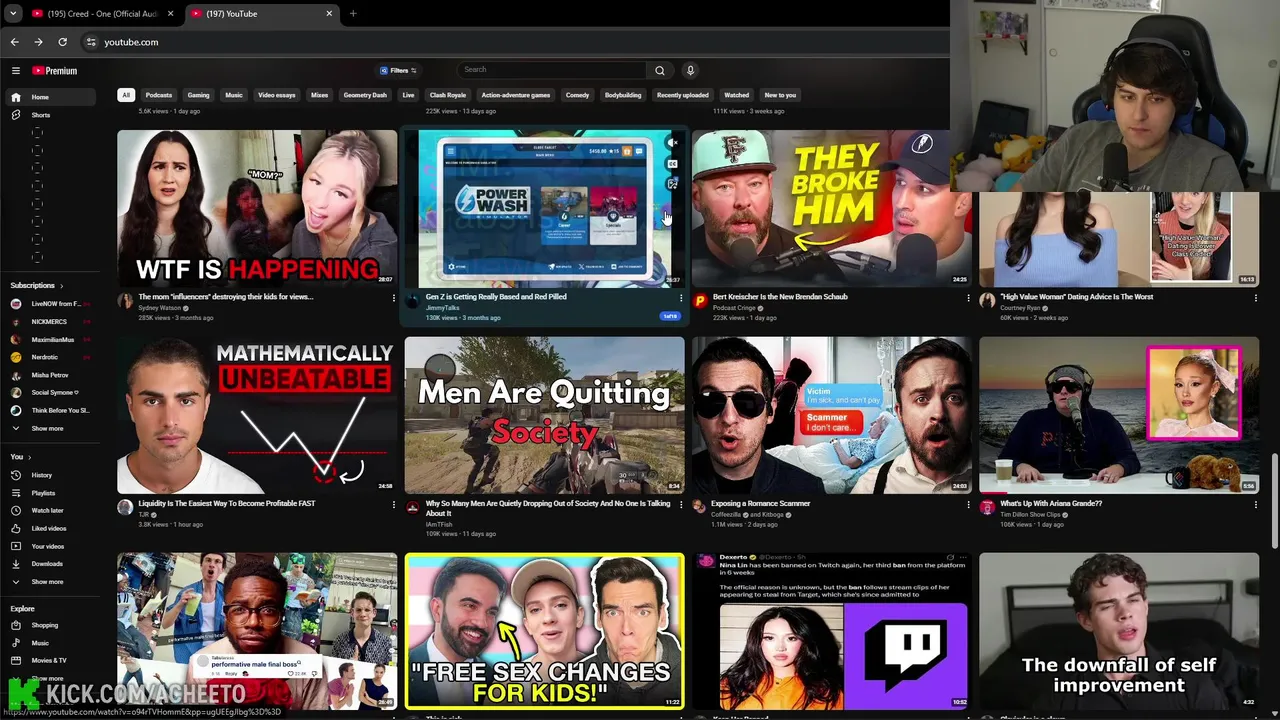
Task: Open MaximilianMus subscription channel
Action: 52,339
